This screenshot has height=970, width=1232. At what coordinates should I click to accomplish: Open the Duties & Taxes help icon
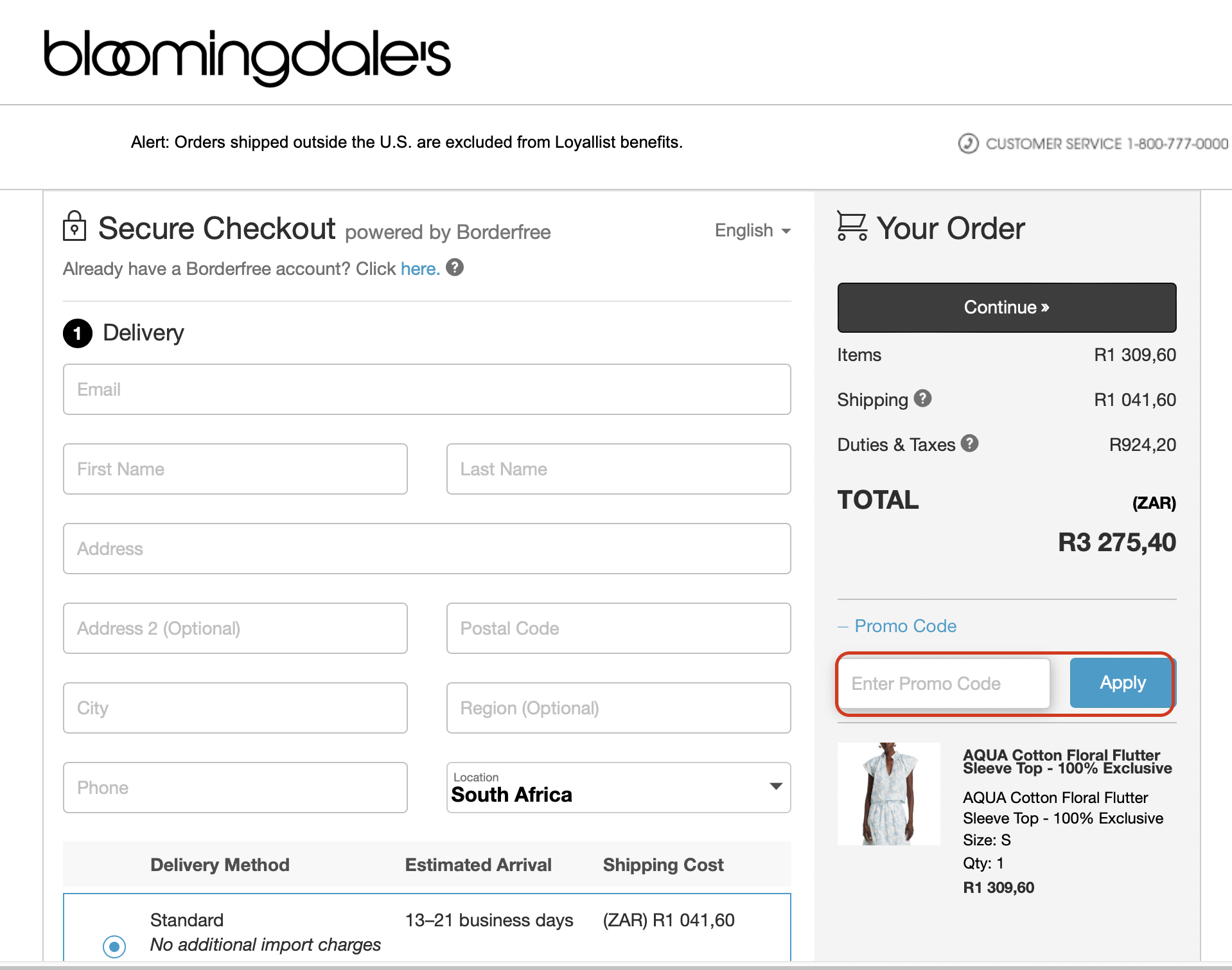969,443
